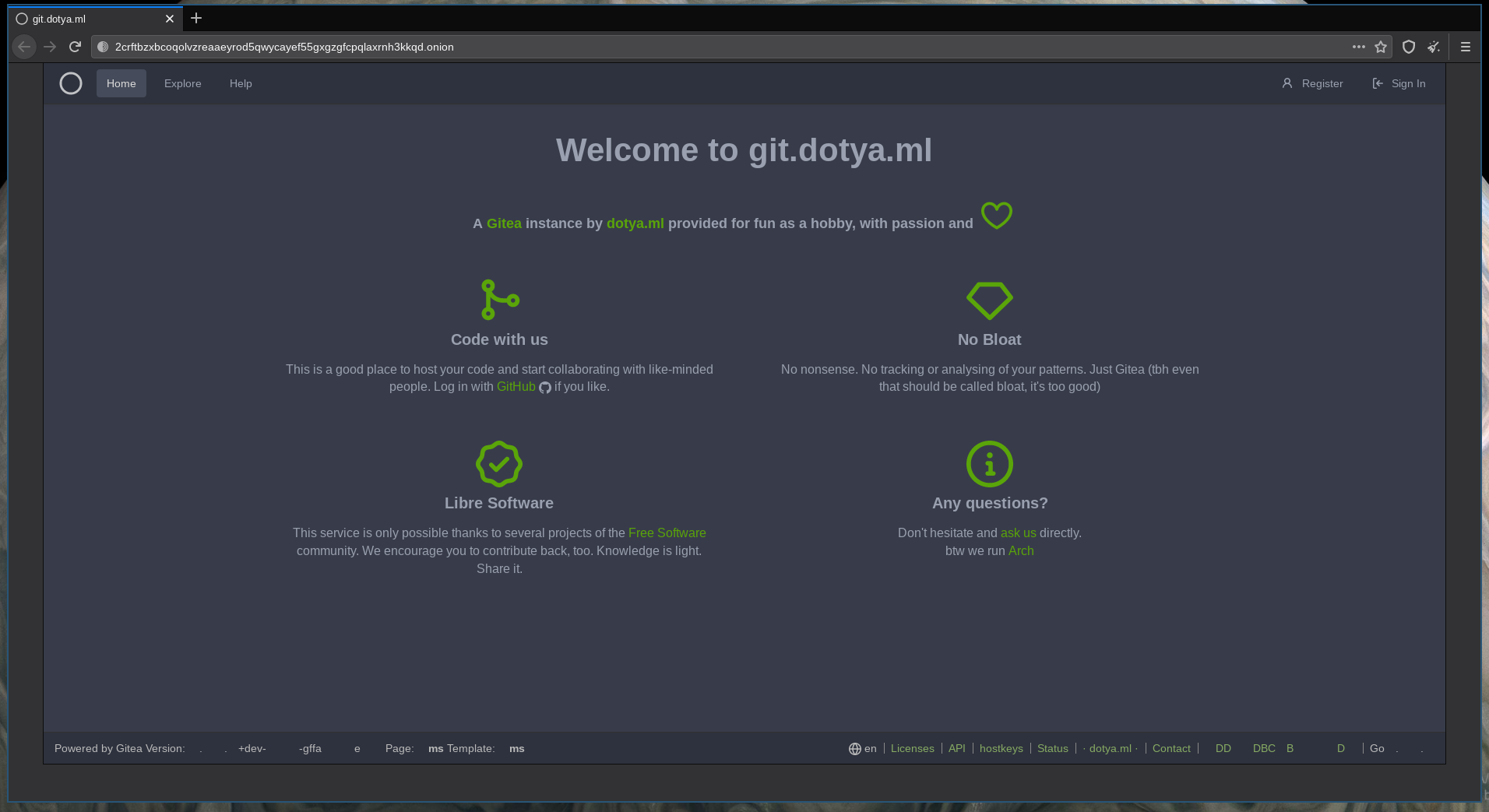Click the Gitea circle logo in navbar
This screenshot has height=812, width=1489.
(x=71, y=83)
